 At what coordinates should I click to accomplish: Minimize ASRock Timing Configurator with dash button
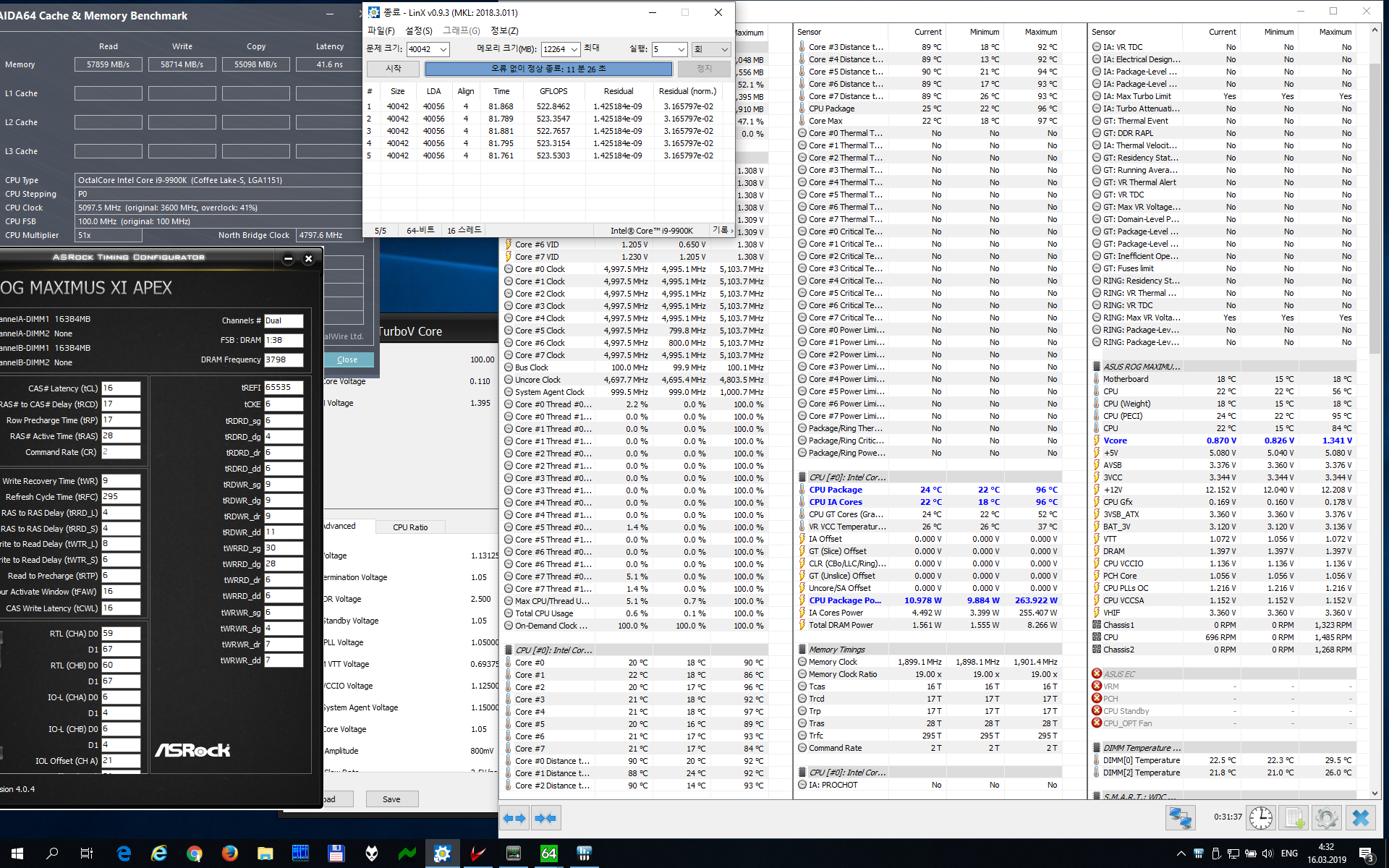point(288,258)
